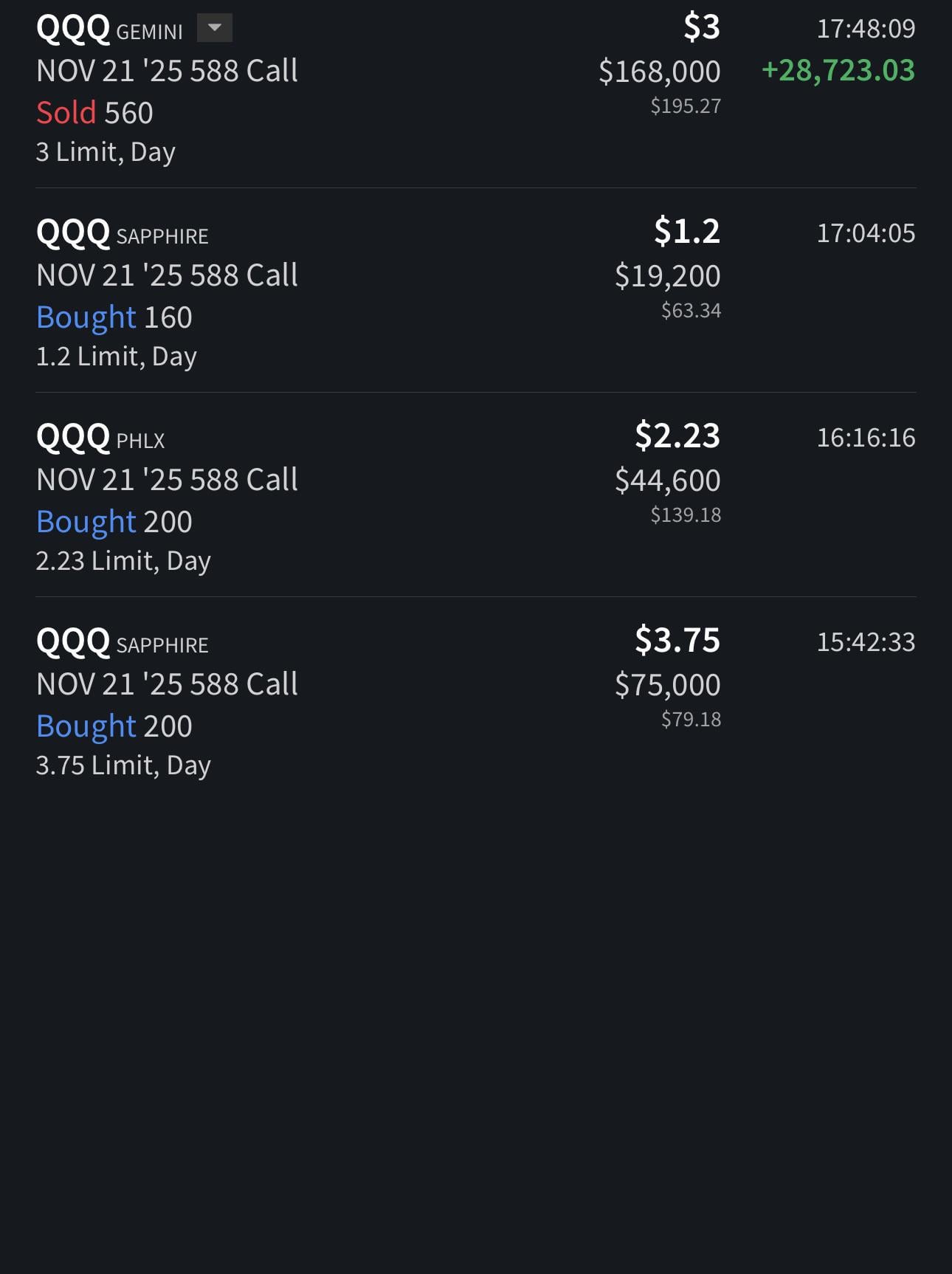
Task: Tap the $168,000 trade total
Action: (x=659, y=72)
